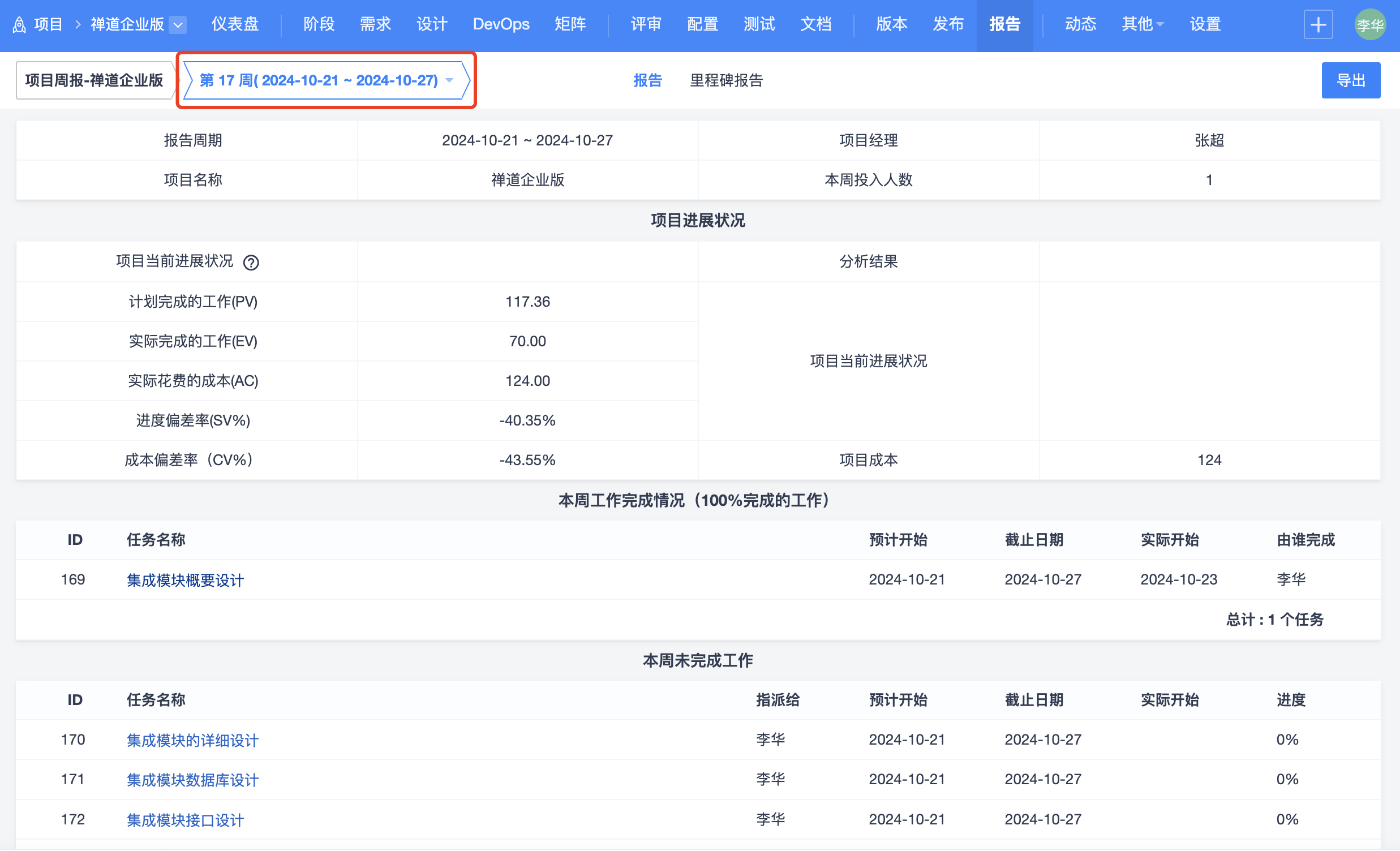This screenshot has width=1400, height=851.
Task: Select the 报告 sub-tab
Action: point(647,80)
